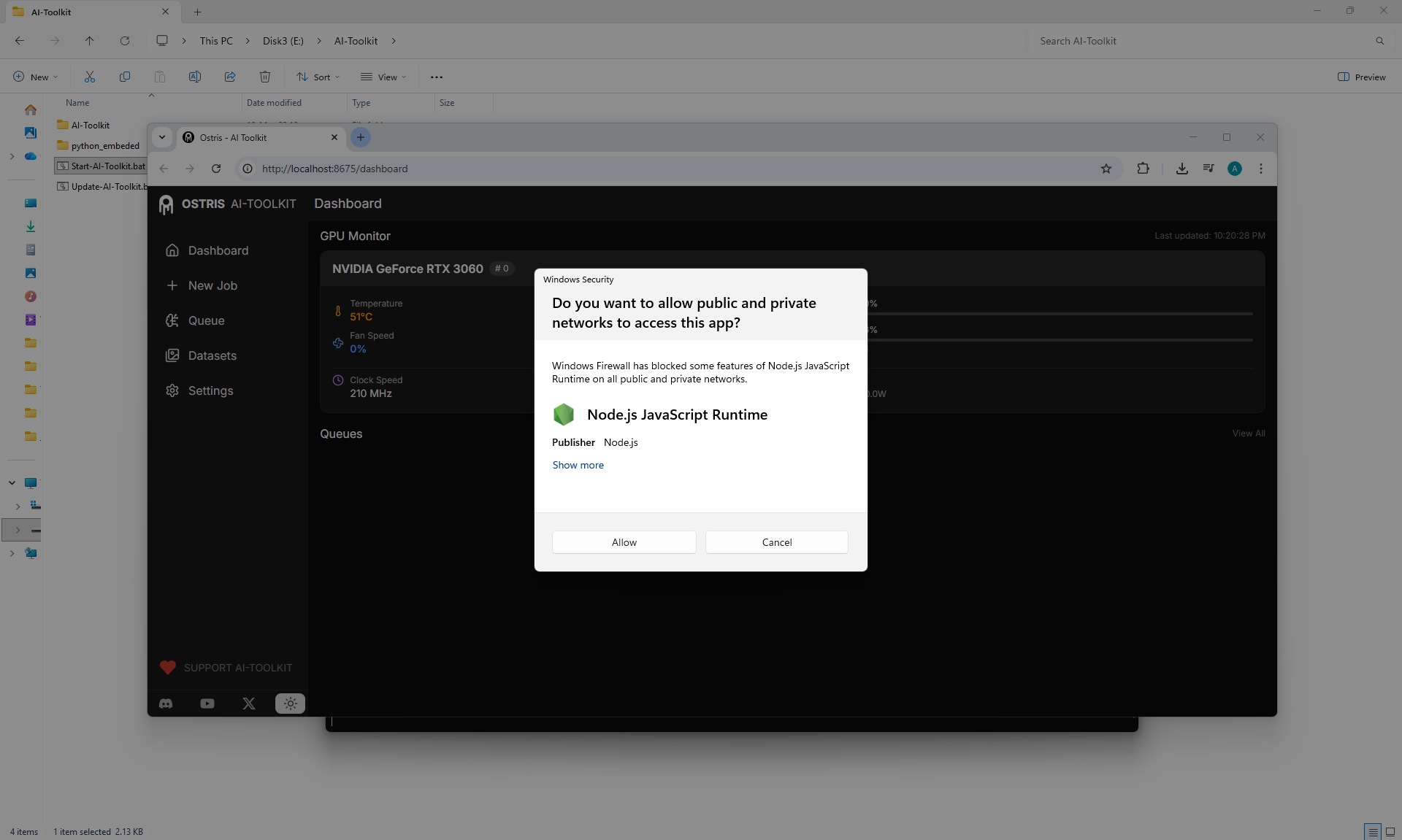Expand the Sort dropdown in Explorer
Screen dimensions: 1402x840
point(318,77)
